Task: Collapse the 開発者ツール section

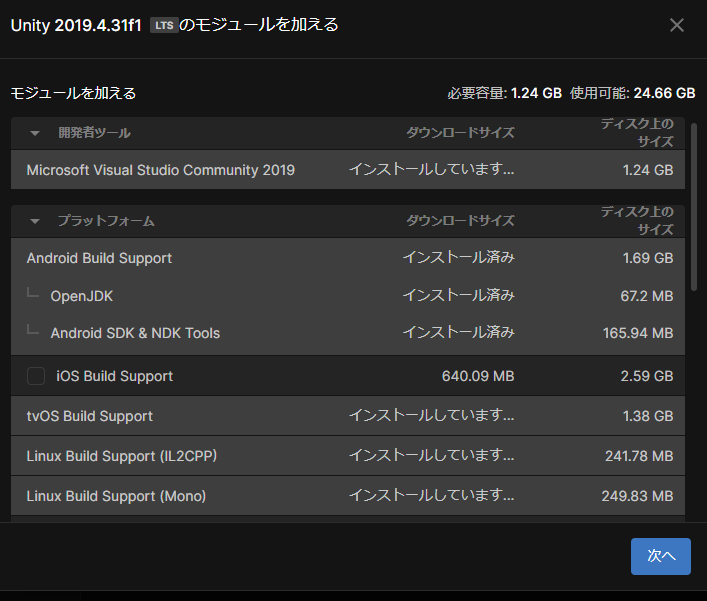Action: coord(35,133)
